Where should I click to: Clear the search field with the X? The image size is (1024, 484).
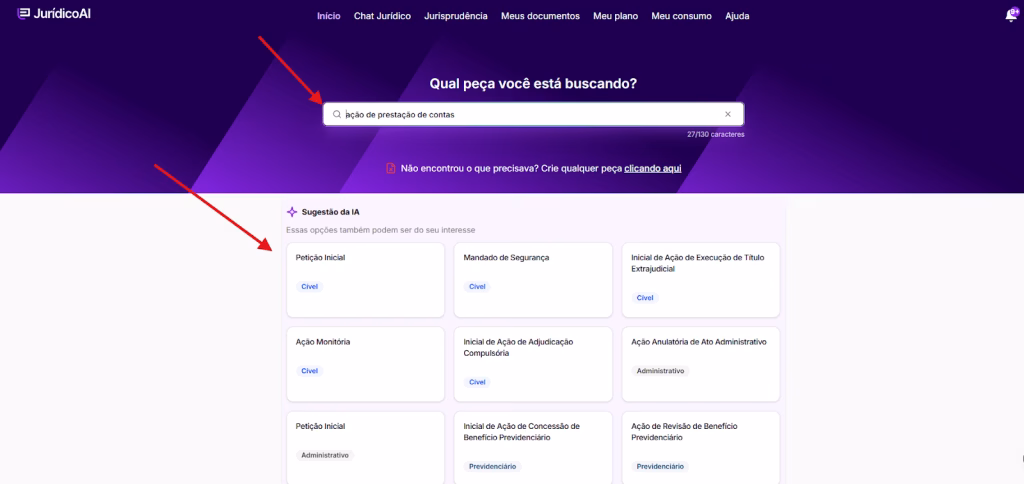(728, 114)
